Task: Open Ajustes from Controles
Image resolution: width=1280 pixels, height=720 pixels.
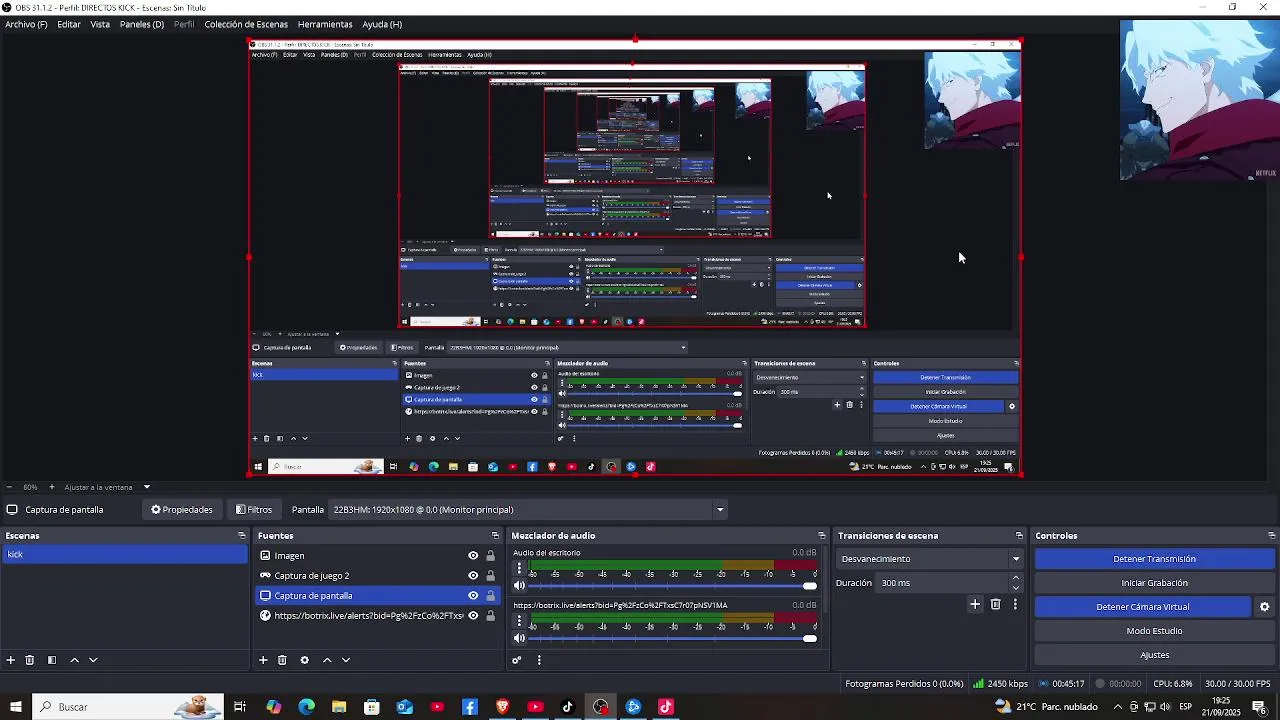Action: tap(1154, 655)
